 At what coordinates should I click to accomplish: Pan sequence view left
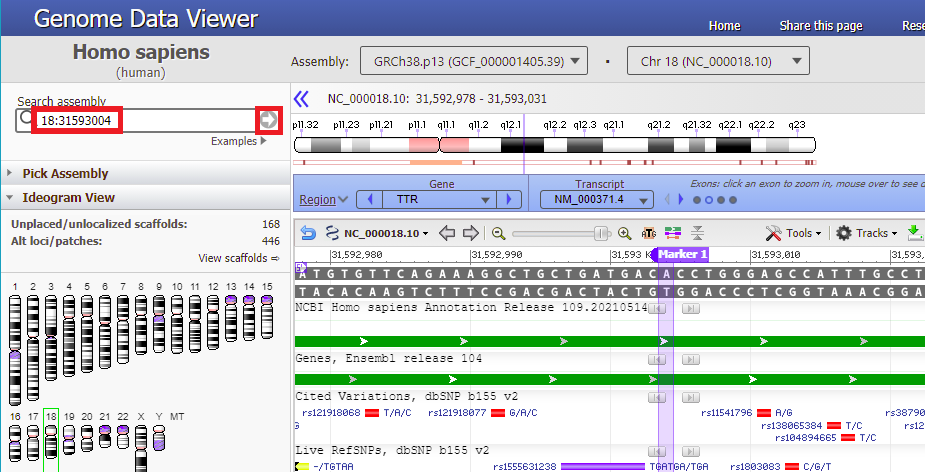click(447, 233)
